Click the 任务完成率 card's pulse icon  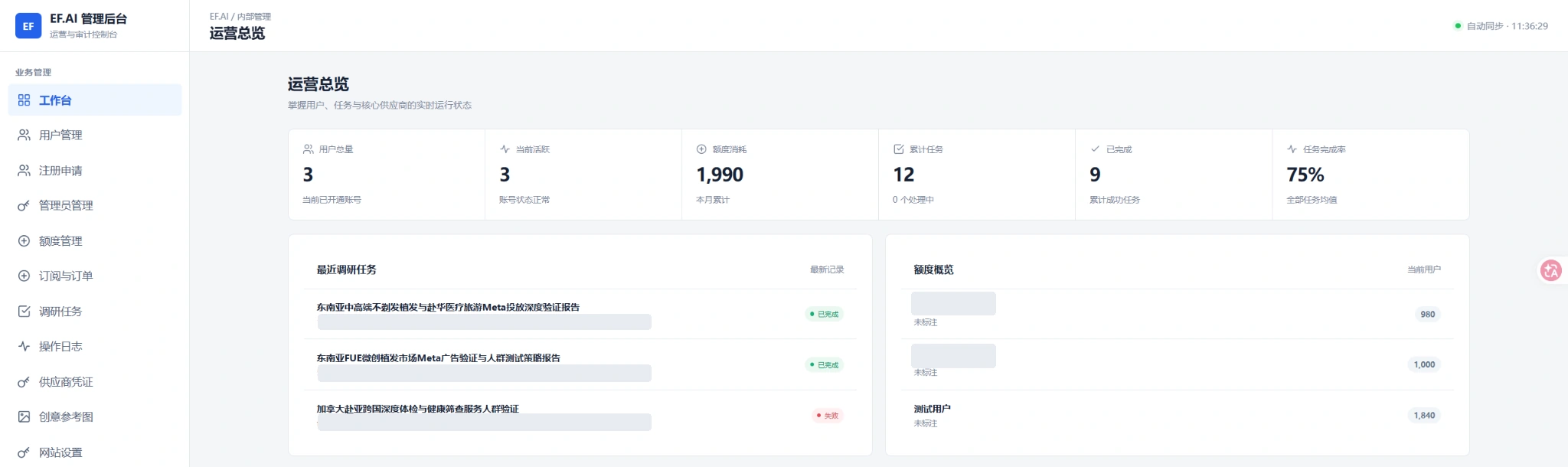coord(1292,149)
